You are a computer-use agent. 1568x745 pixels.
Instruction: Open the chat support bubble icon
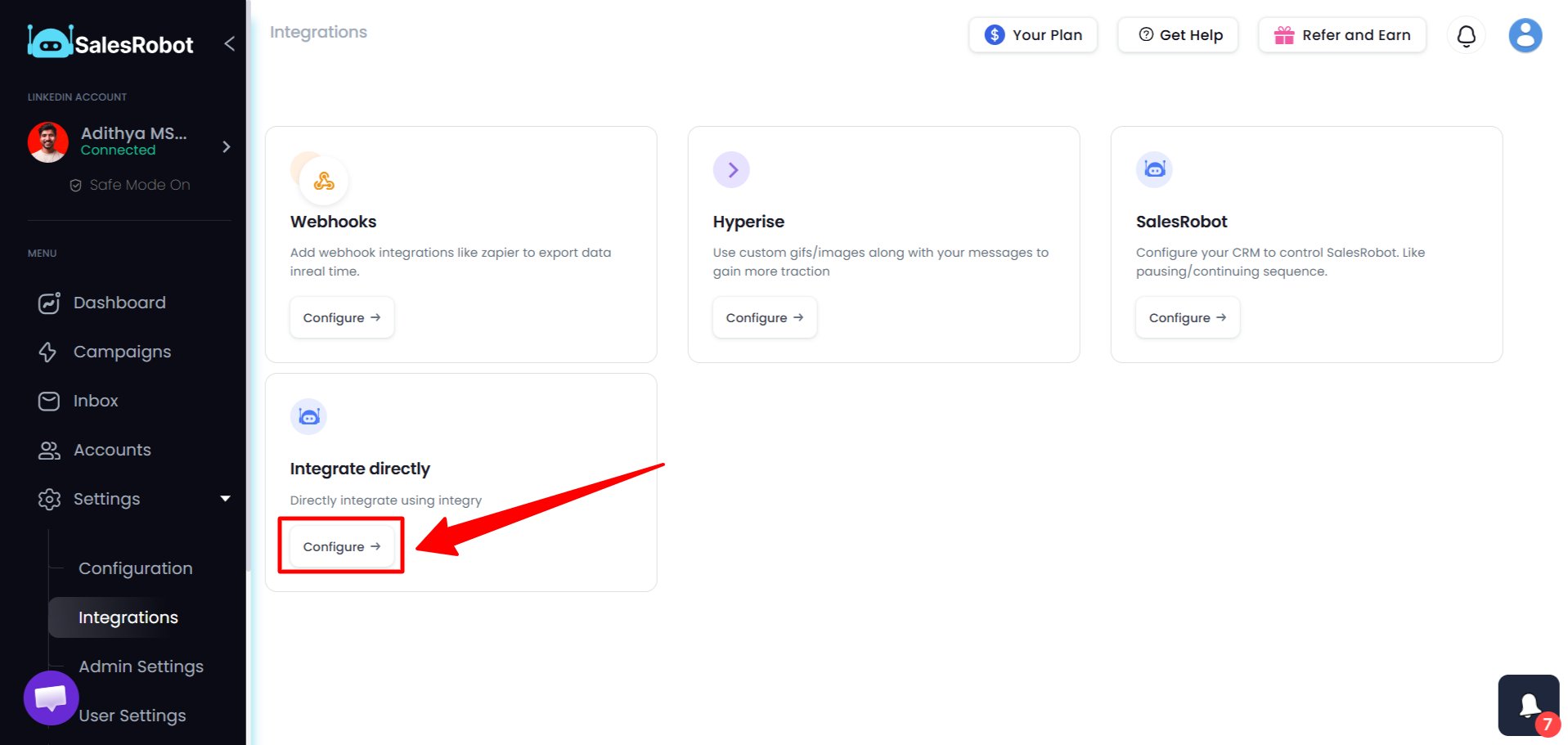(51, 698)
